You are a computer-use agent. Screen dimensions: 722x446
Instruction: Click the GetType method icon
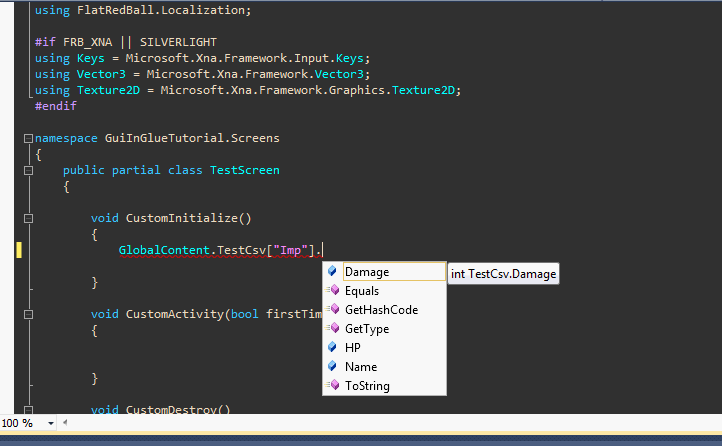tap(332, 329)
